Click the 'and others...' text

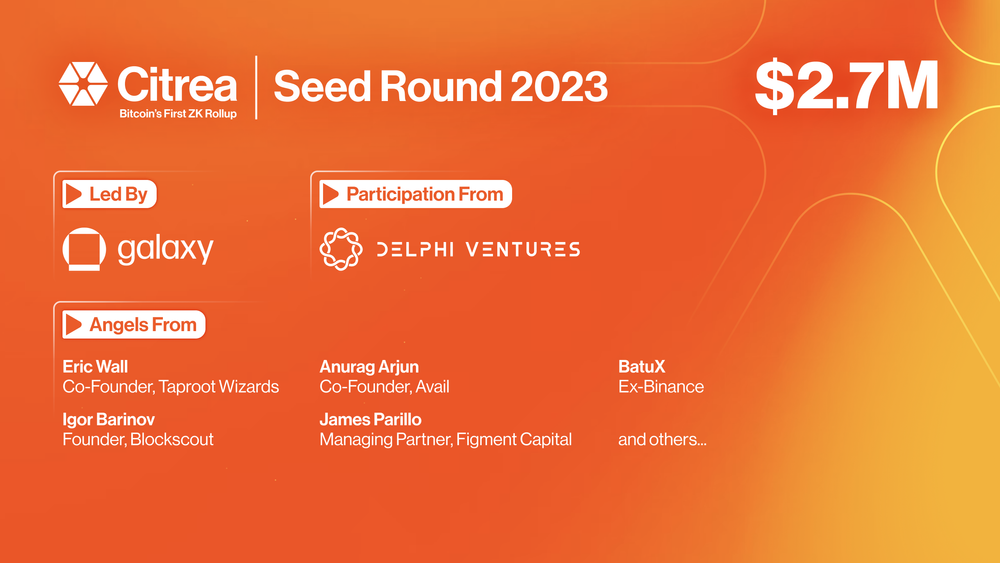pos(662,439)
